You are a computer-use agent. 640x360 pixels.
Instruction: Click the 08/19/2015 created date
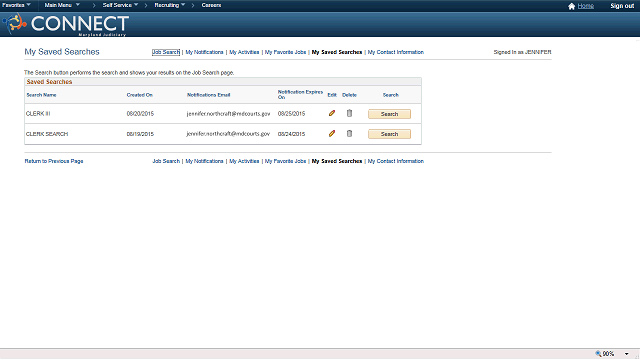coord(140,134)
